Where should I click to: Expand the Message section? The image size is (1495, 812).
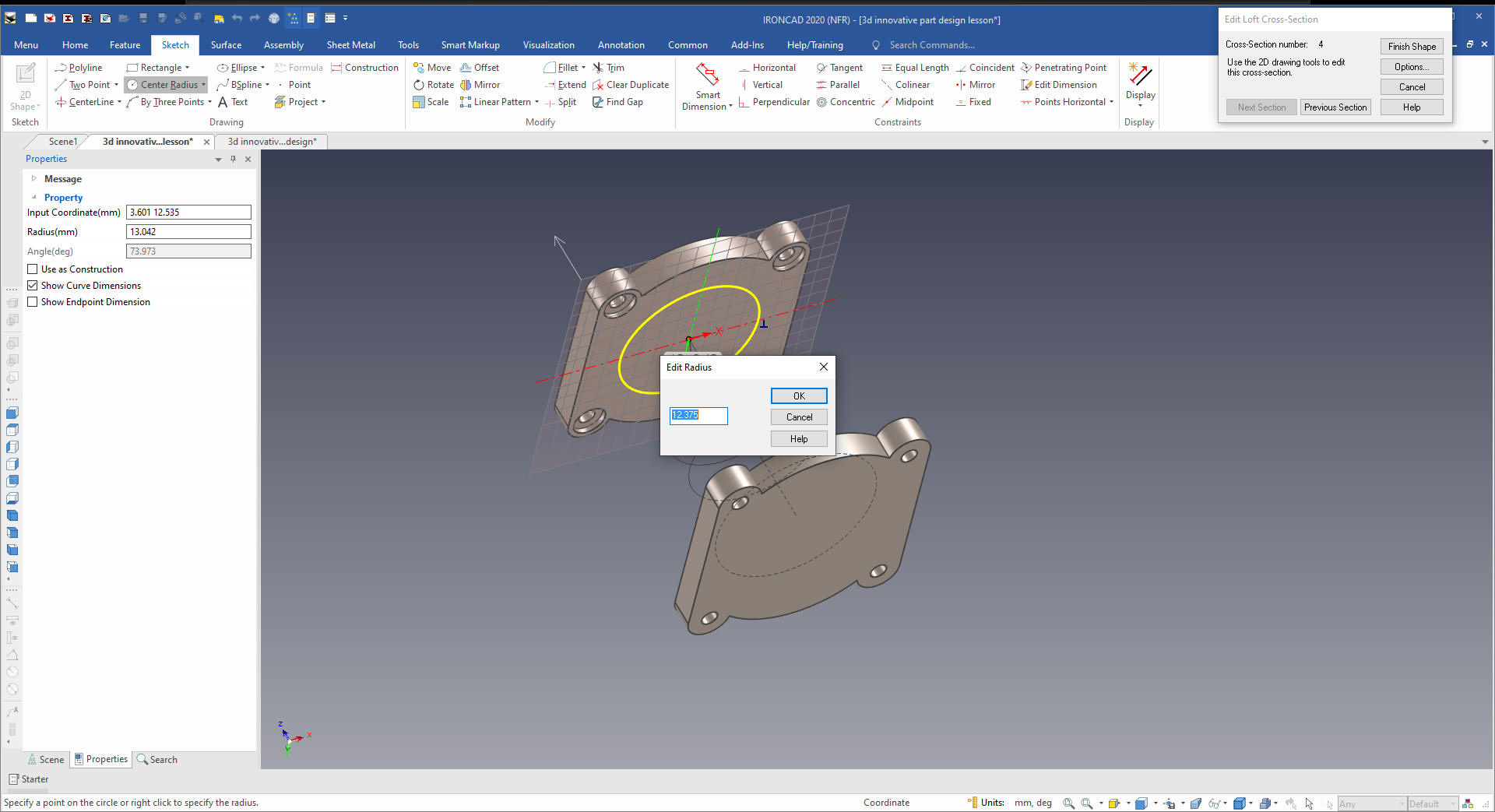coord(33,179)
